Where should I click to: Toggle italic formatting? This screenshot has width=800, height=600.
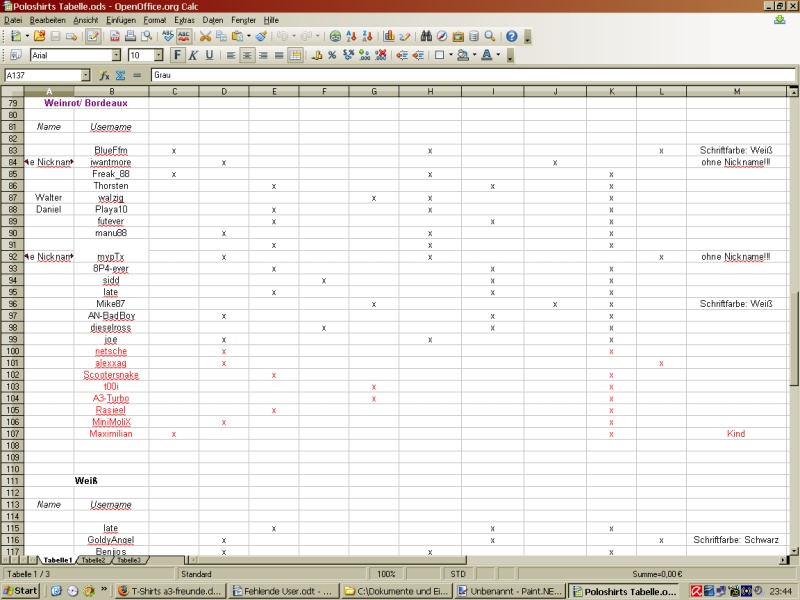coord(193,55)
